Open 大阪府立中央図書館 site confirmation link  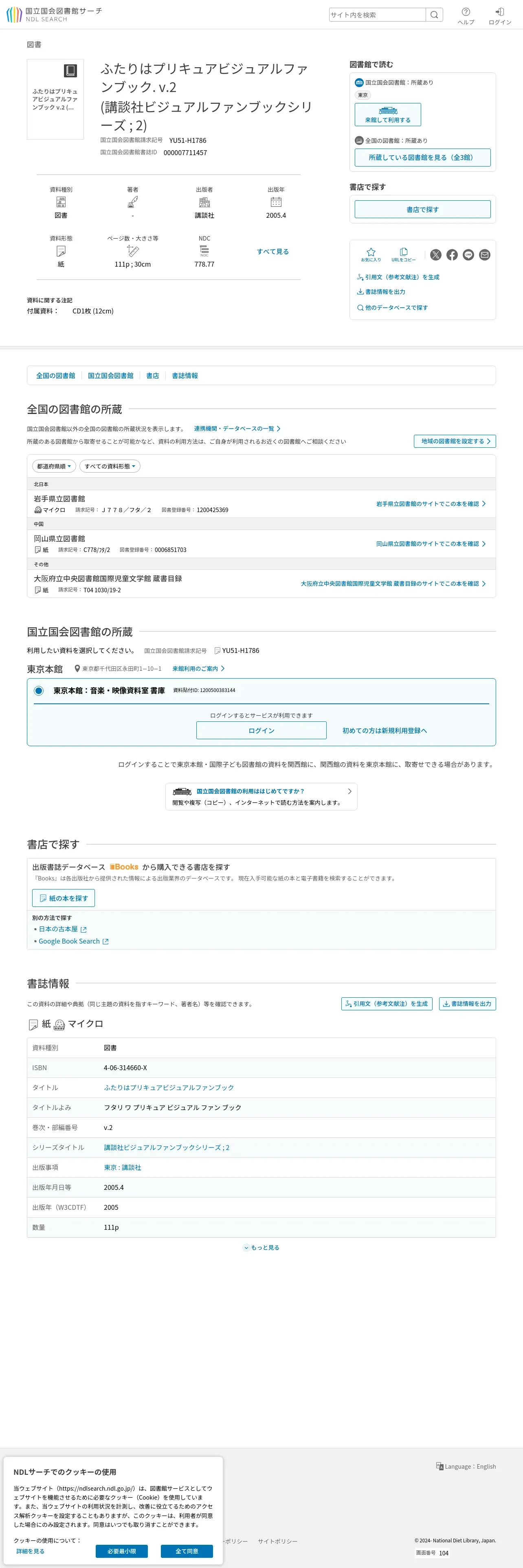(x=393, y=584)
